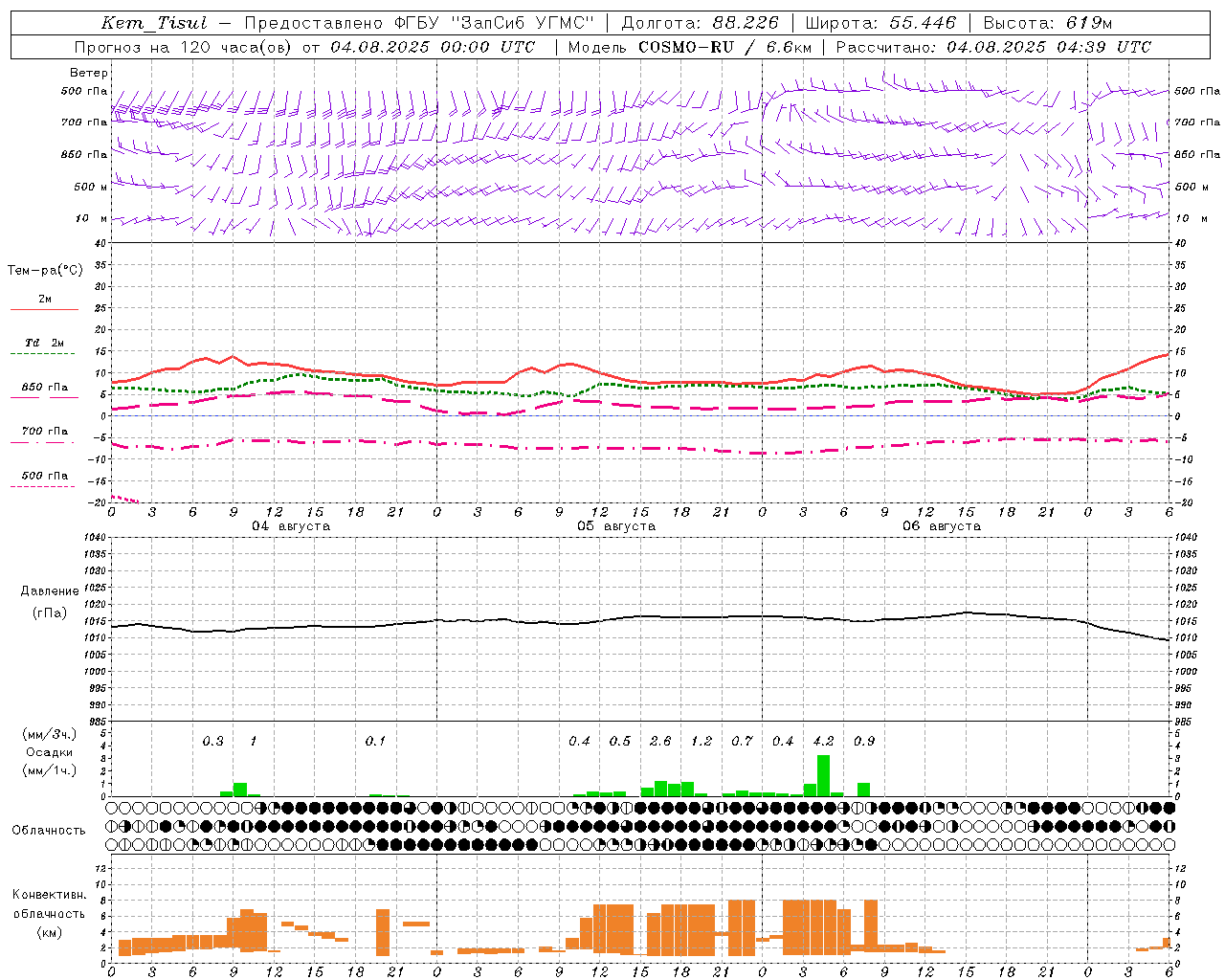1225x980 pixels.
Task: Click the 2.6 precipitation total value
Action: [660, 742]
